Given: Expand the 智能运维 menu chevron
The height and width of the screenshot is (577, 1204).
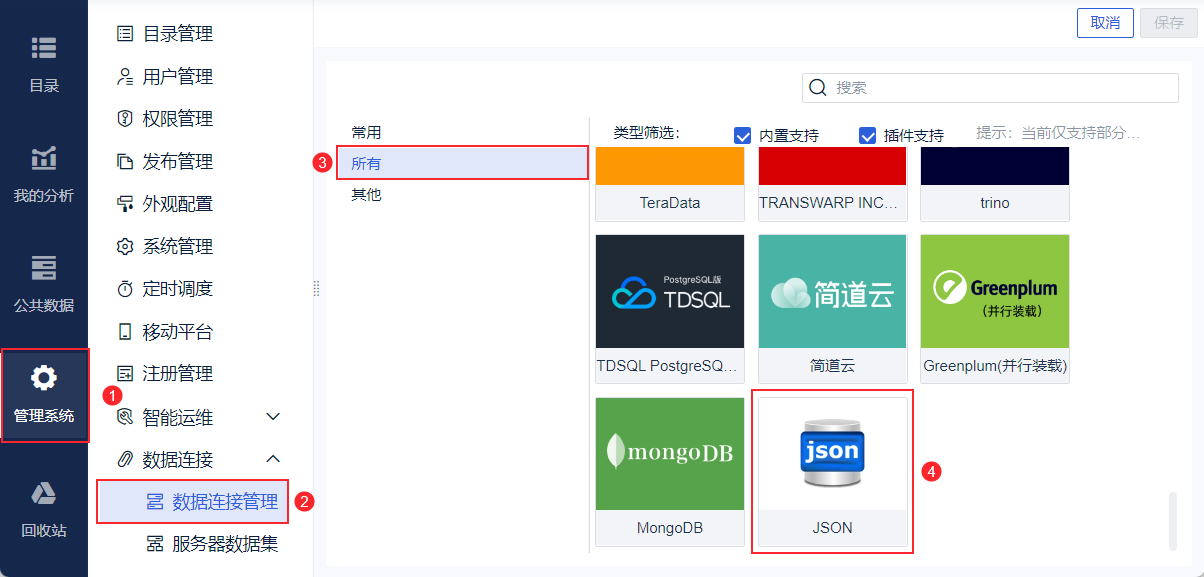Looking at the screenshot, I should click(x=273, y=416).
